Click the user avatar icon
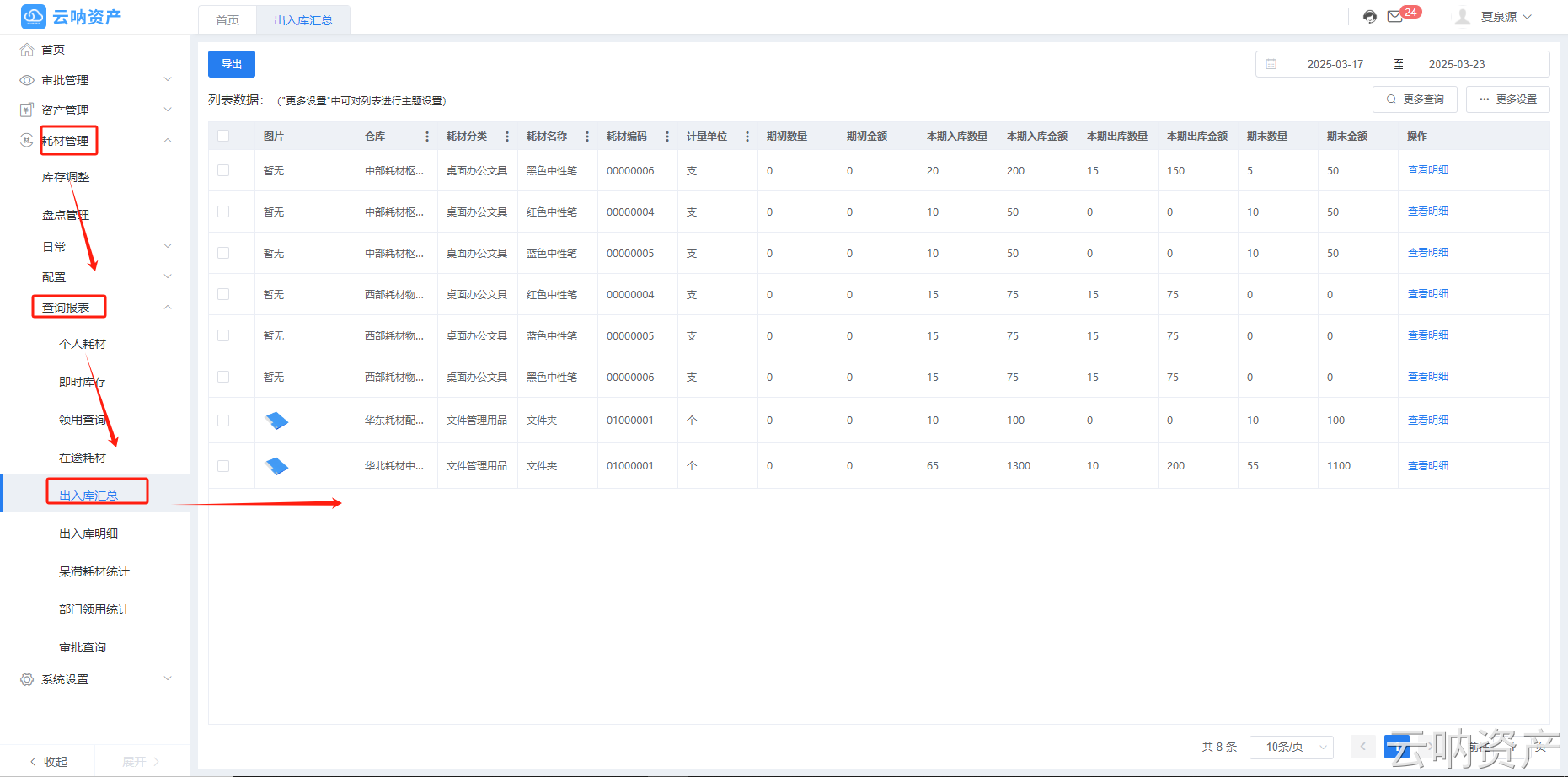The height and width of the screenshot is (777, 1568). tap(1464, 17)
